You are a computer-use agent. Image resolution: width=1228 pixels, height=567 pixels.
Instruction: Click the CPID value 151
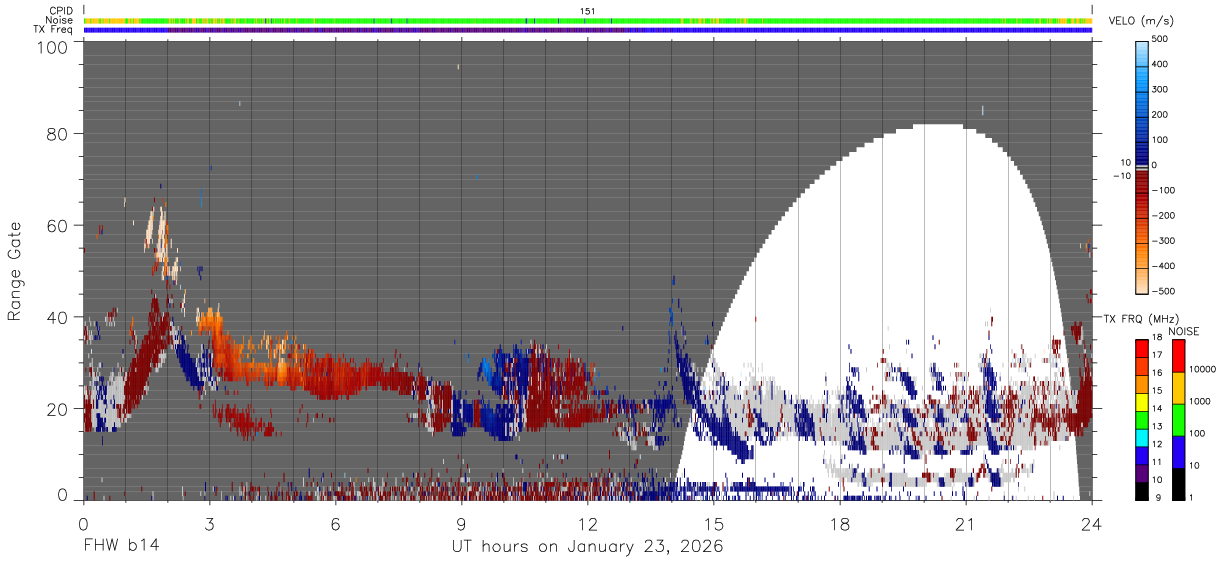coord(588,11)
